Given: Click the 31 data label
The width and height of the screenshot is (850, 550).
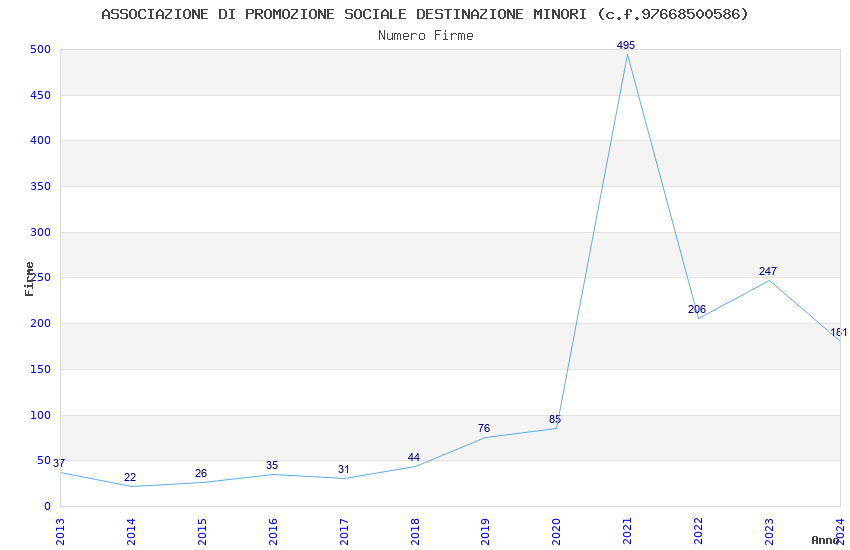Looking at the screenshot, I should click(x=343, y=469).
